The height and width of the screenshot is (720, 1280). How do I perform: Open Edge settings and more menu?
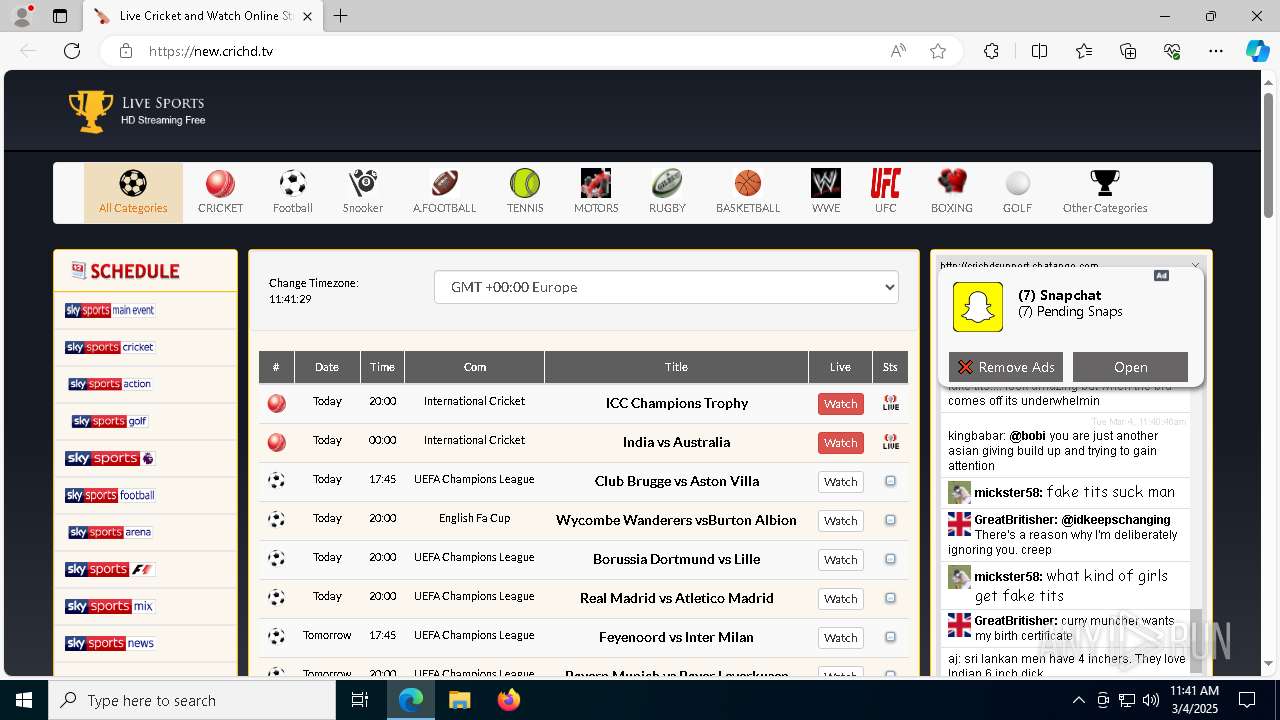[x=1216, y=51]
